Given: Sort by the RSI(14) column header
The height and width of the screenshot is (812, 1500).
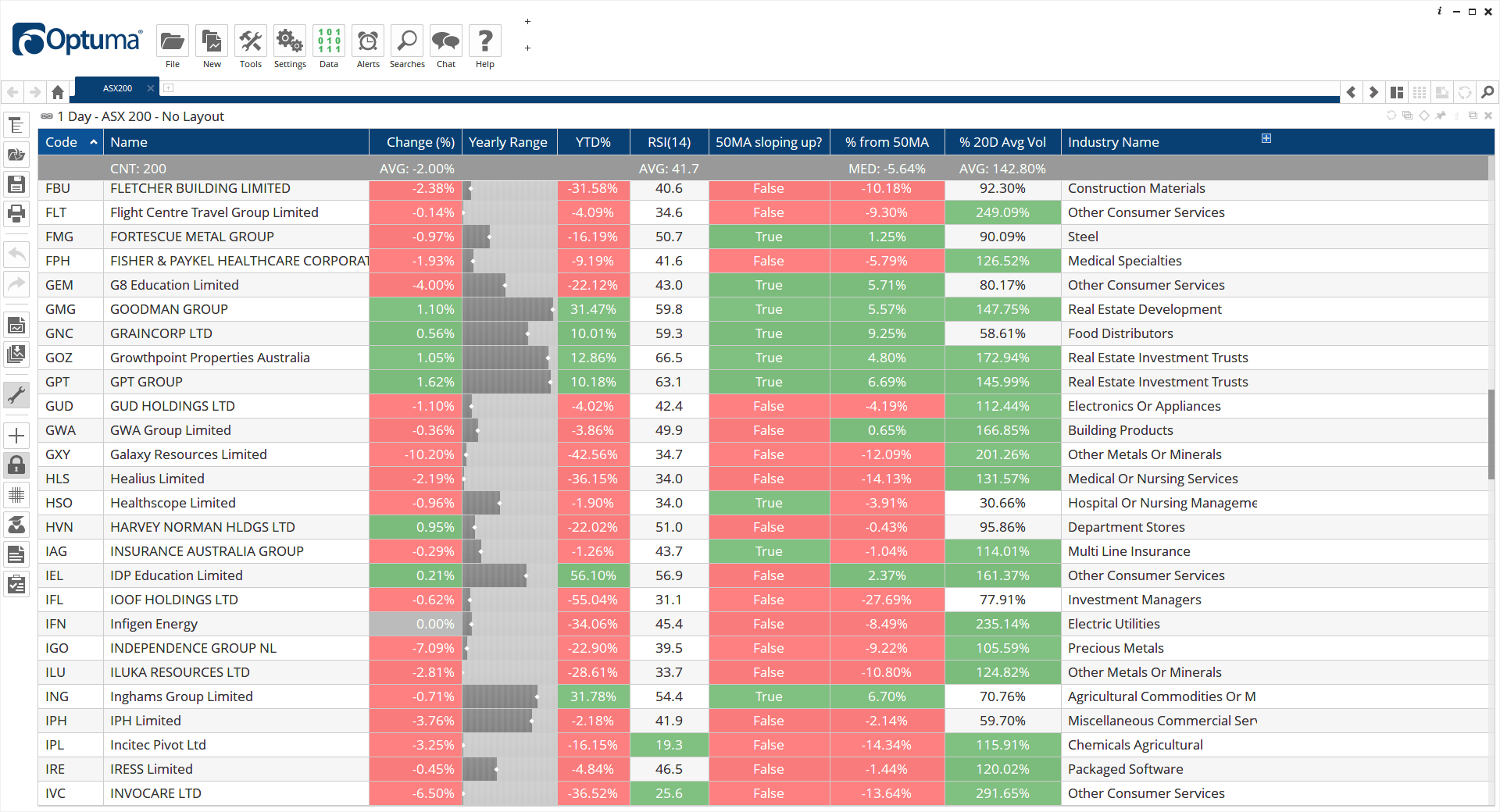Looking at the screenshot, I should point(670,142).
